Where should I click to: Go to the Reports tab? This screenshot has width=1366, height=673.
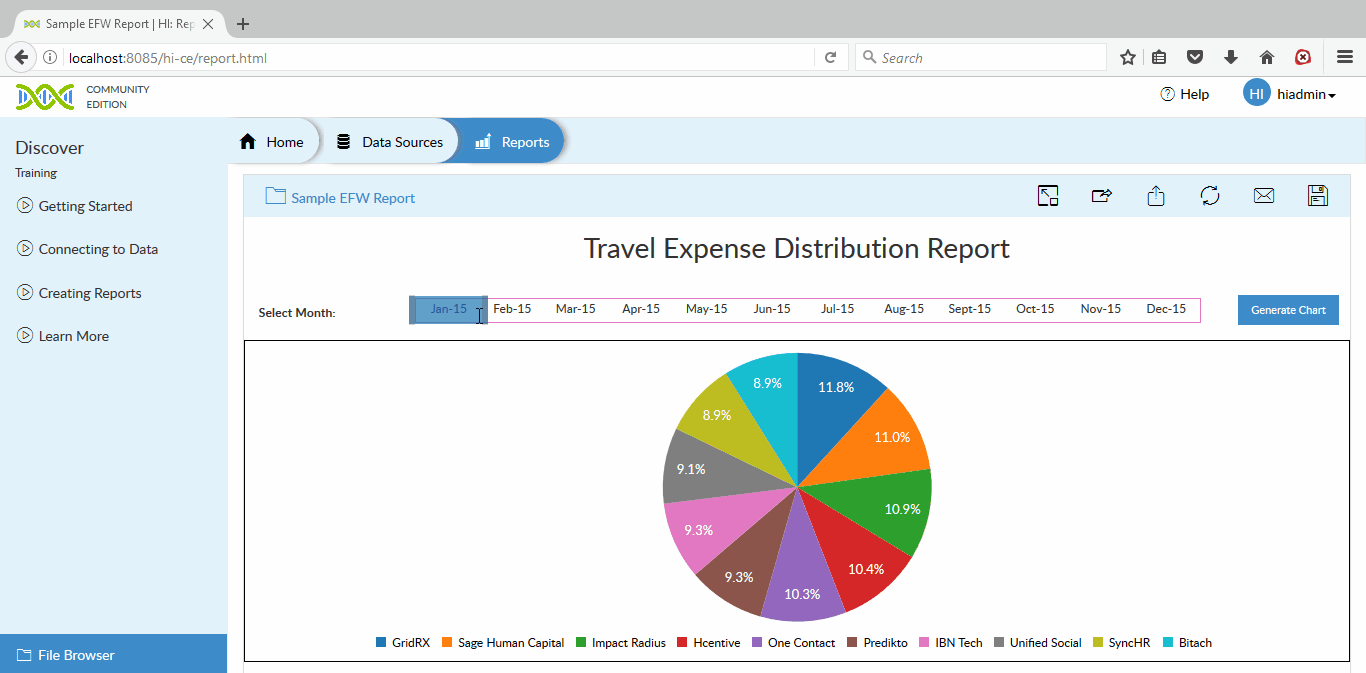(x=512, y=141)
